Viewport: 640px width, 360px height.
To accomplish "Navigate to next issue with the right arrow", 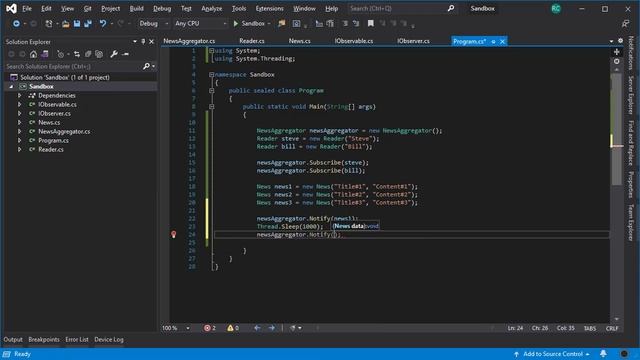I will 271,328.
